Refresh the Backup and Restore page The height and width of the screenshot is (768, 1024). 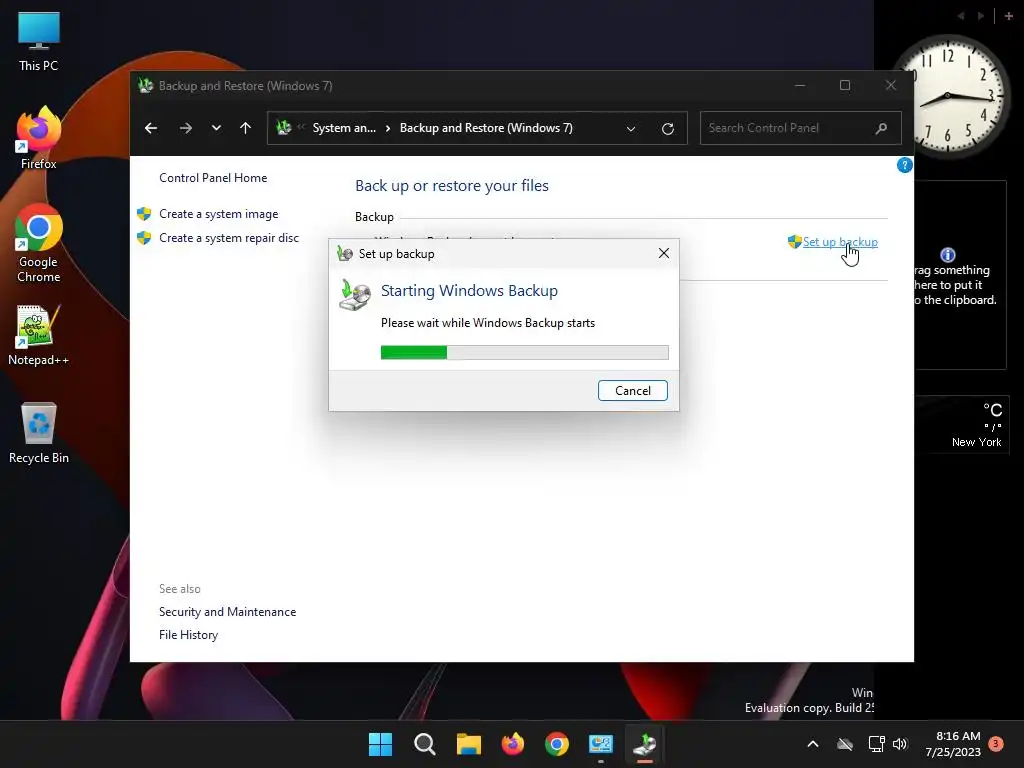(667, 129)
